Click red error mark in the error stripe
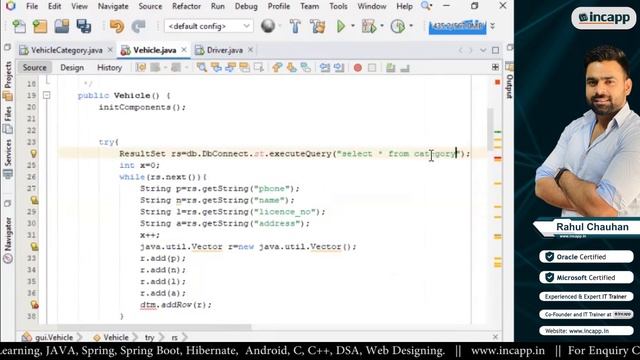640x360 pixels. pyautogui.click(x=498, y=158)
